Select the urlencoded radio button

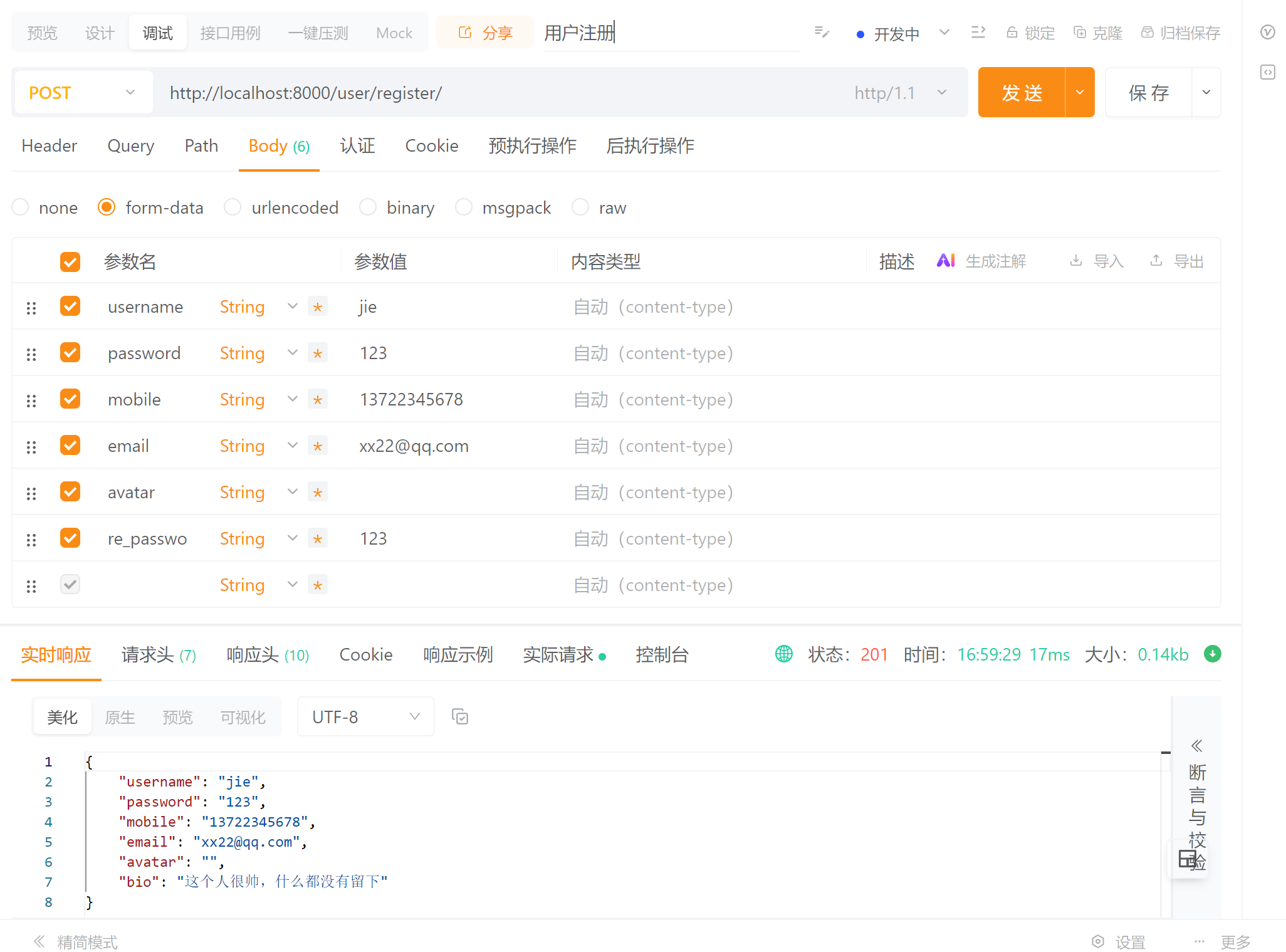pos(233,207)
